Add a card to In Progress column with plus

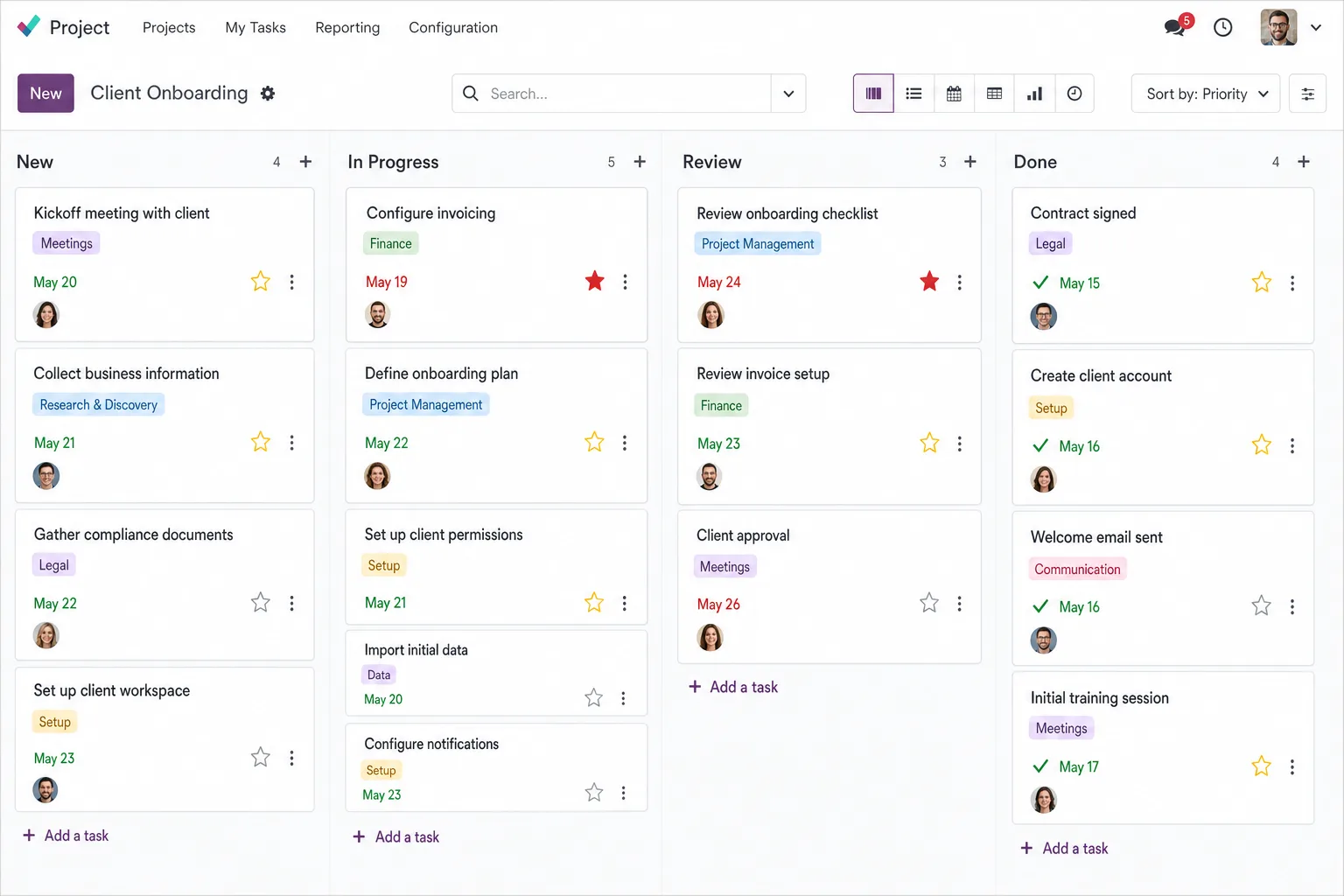click(x=640, y=162)
